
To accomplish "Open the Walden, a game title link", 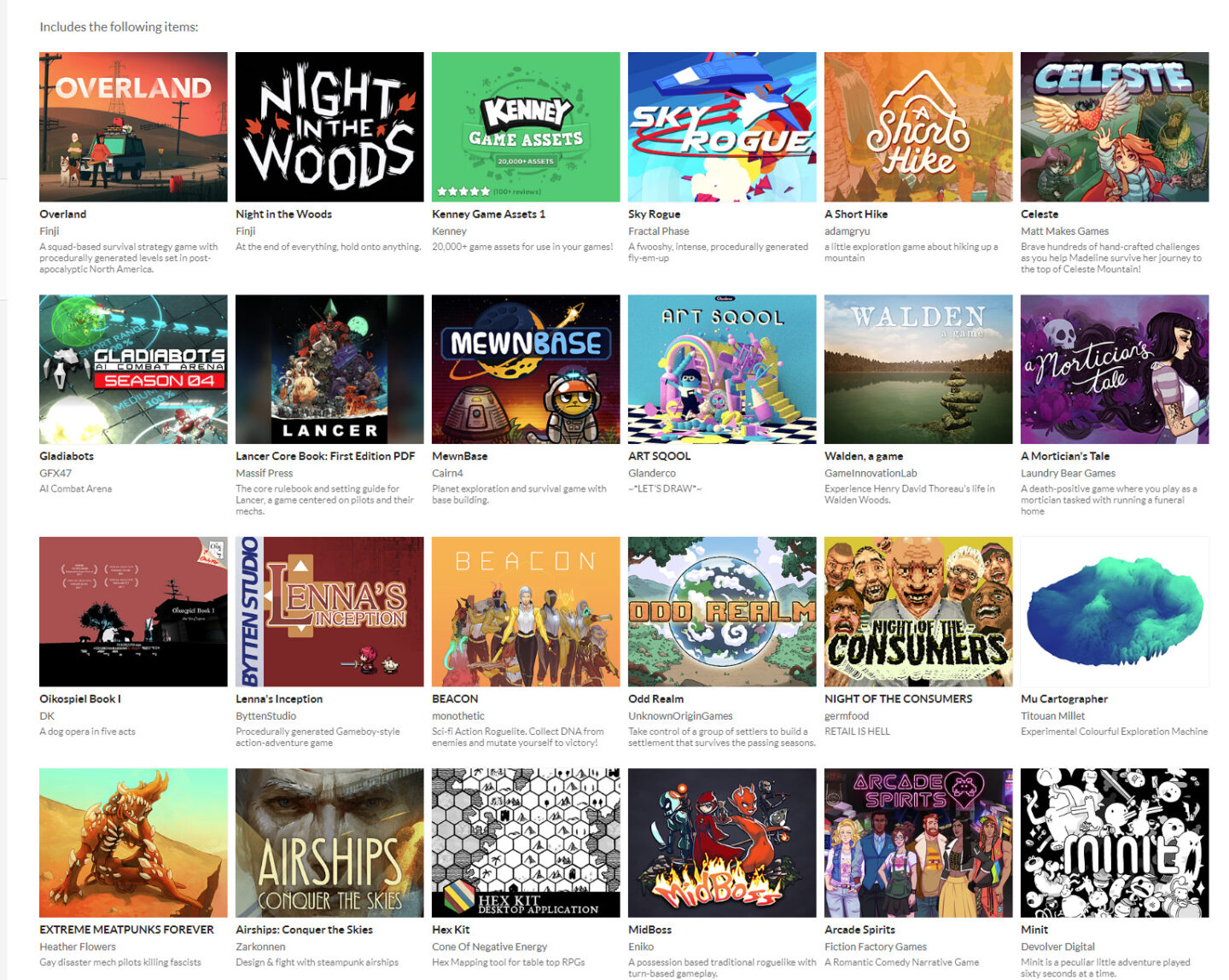I will coord(864,456).
